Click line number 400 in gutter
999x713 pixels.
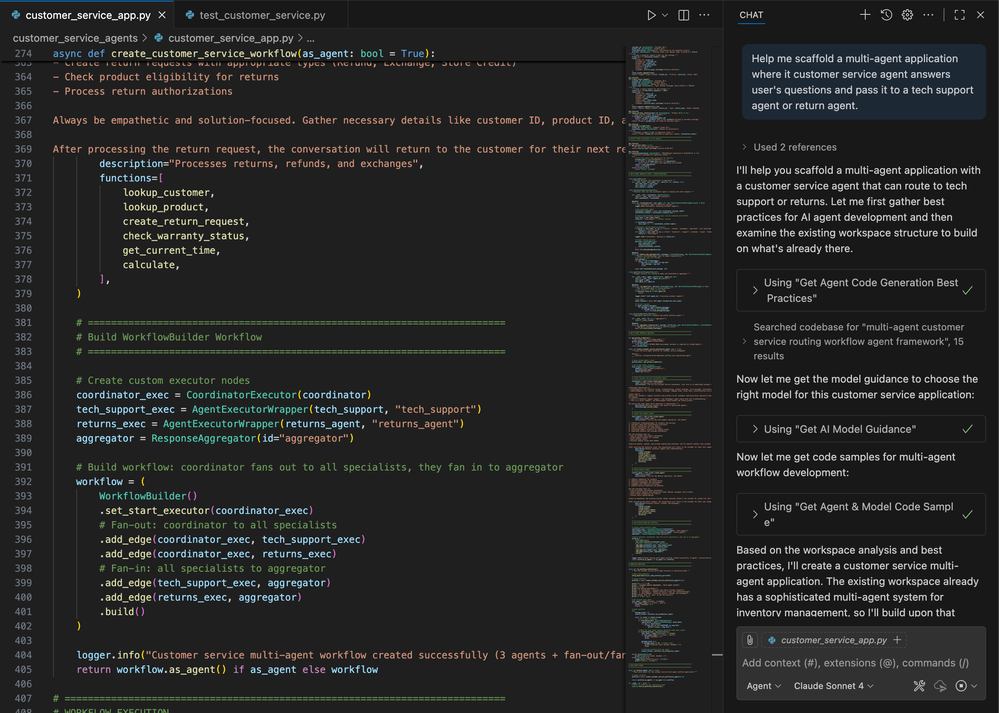coord(24,598)
